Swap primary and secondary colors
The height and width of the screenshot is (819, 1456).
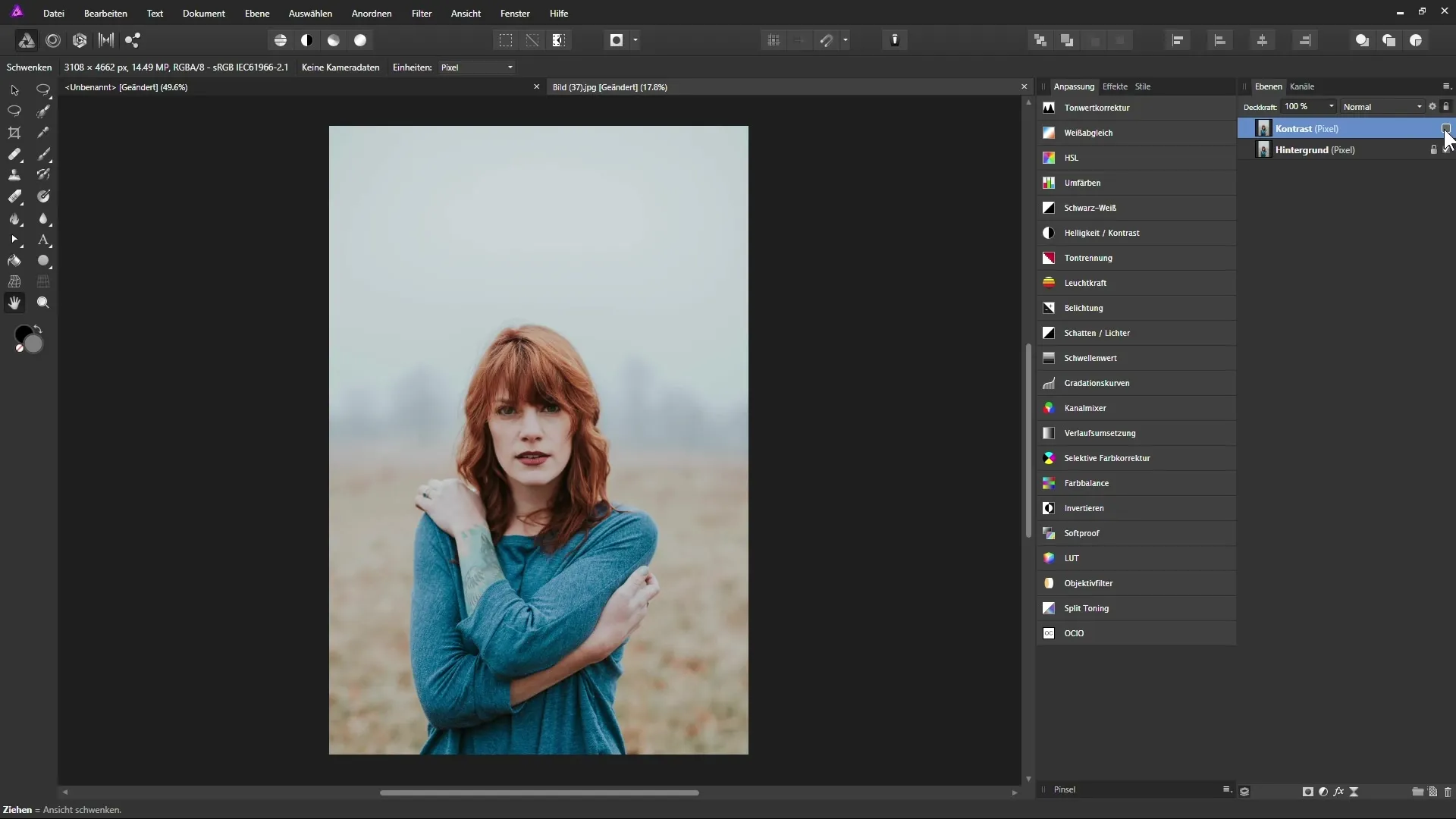(x=38, y=329)
